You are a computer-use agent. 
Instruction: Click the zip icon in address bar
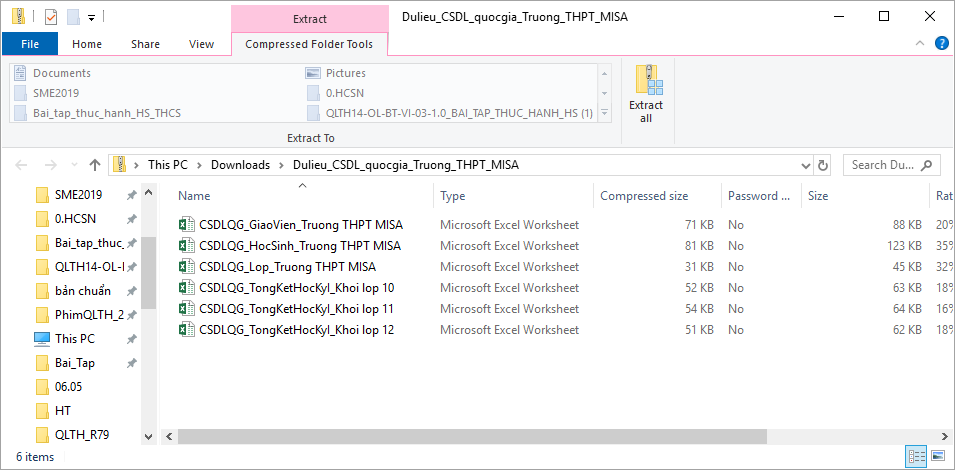120,164
